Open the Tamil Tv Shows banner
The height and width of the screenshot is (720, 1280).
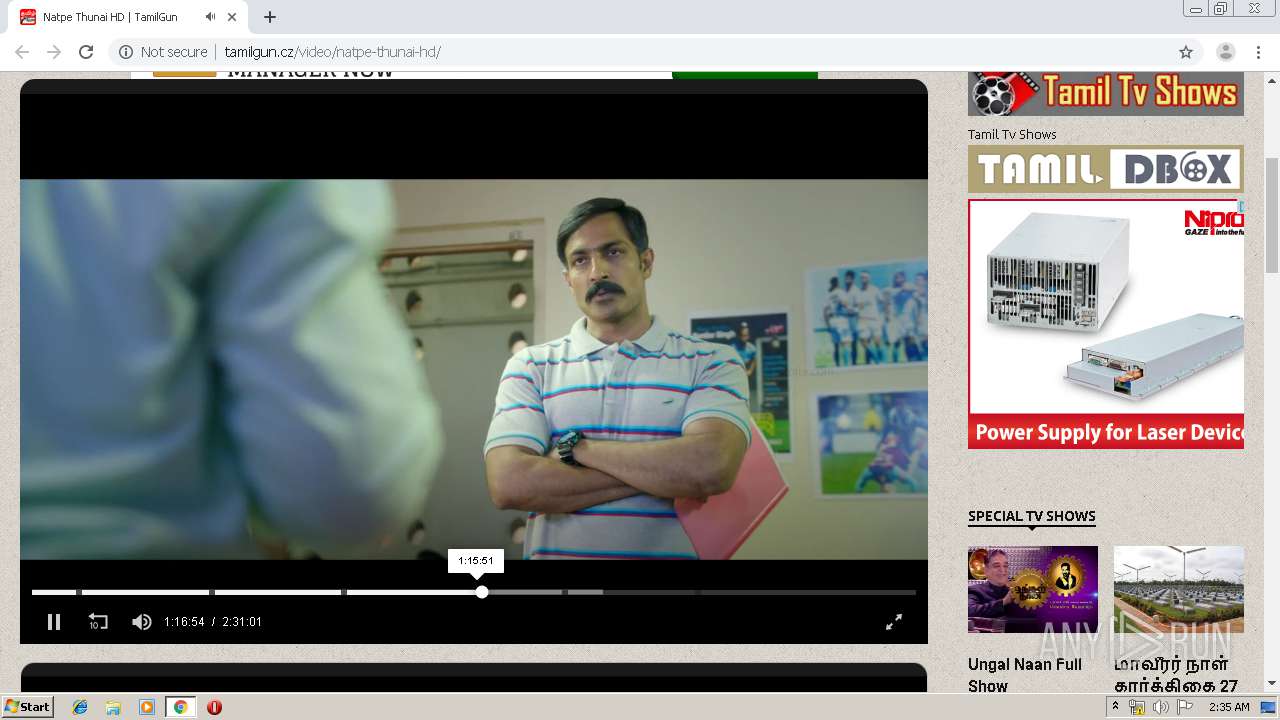tap(1106, 94)
